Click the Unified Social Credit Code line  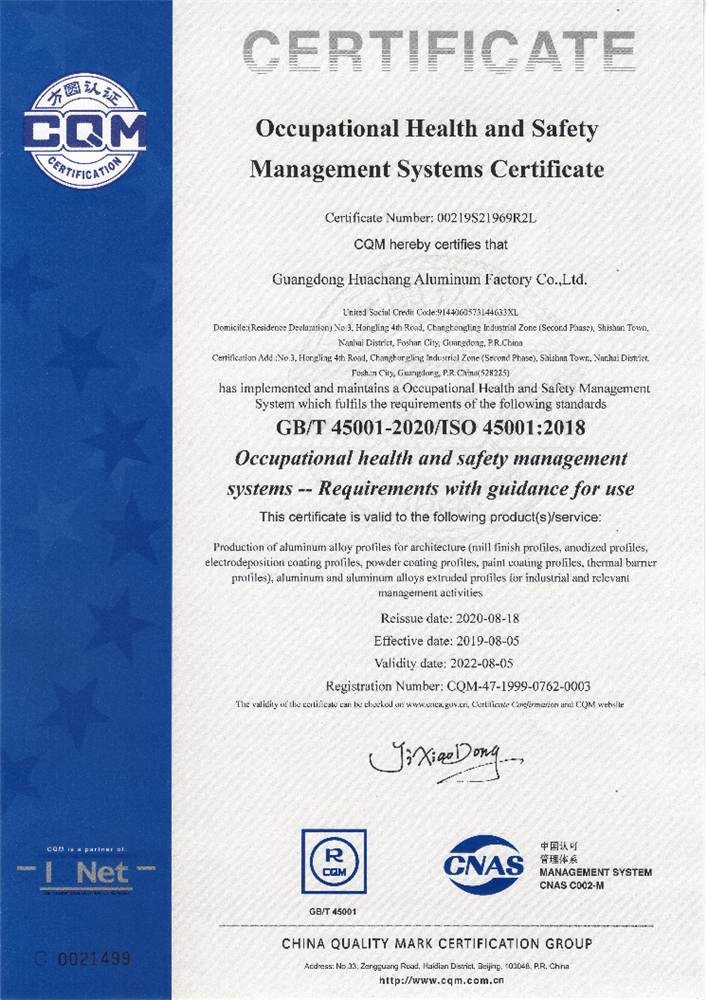(x=430, y=312)
